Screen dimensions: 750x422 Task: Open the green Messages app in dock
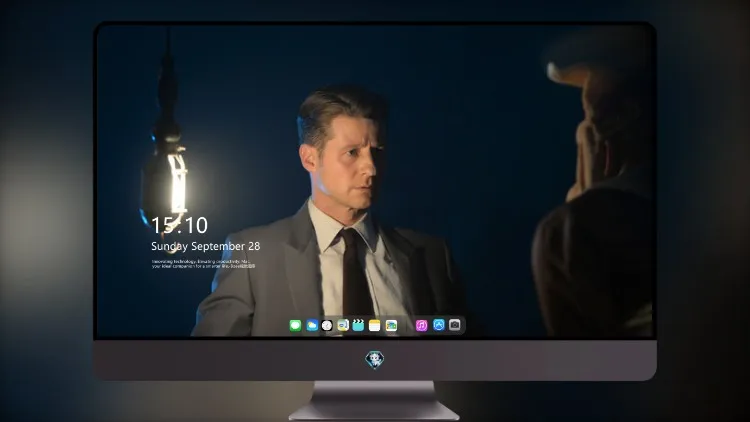(x=295, y=325)
